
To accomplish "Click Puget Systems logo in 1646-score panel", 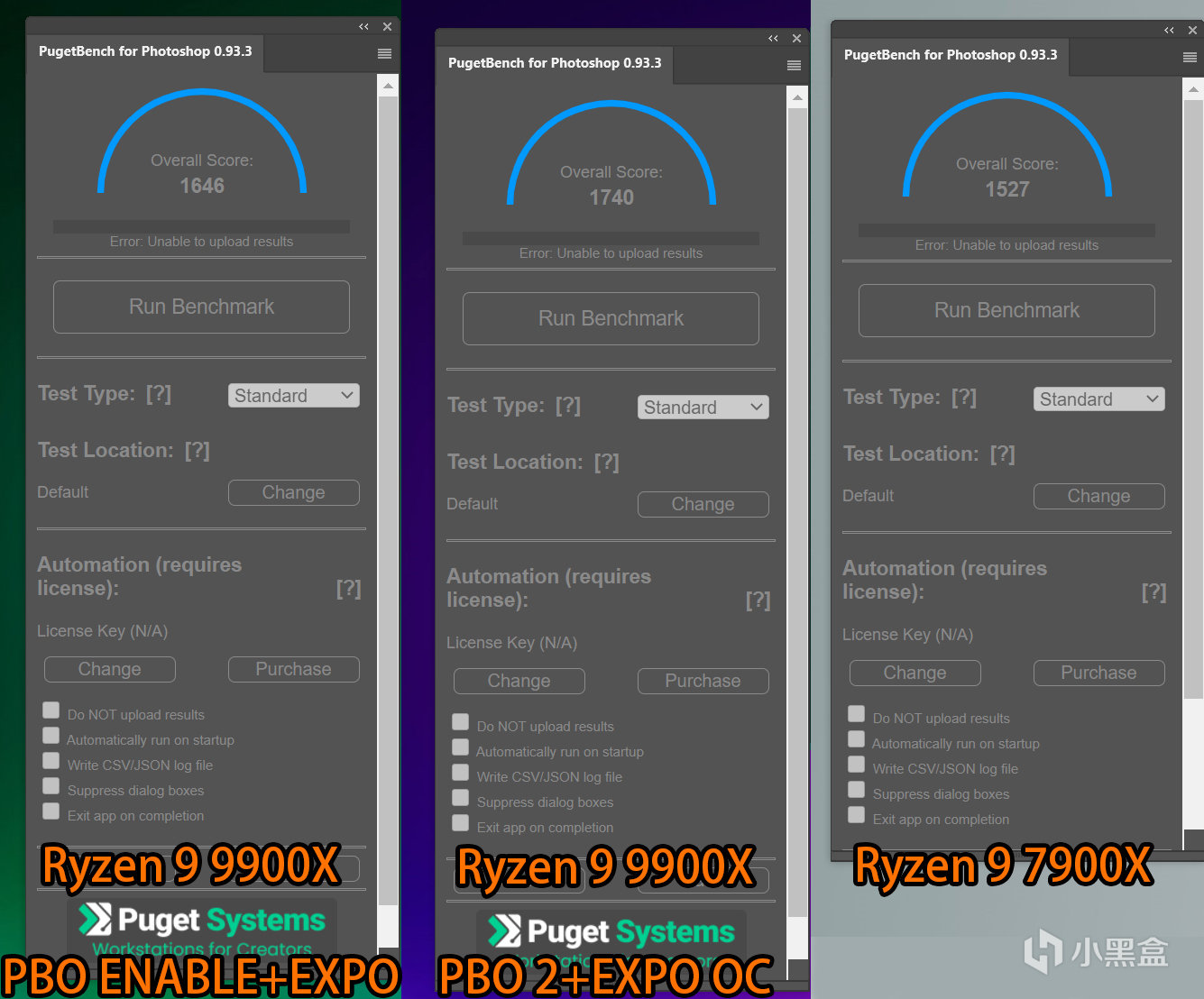I will [202, 929].
